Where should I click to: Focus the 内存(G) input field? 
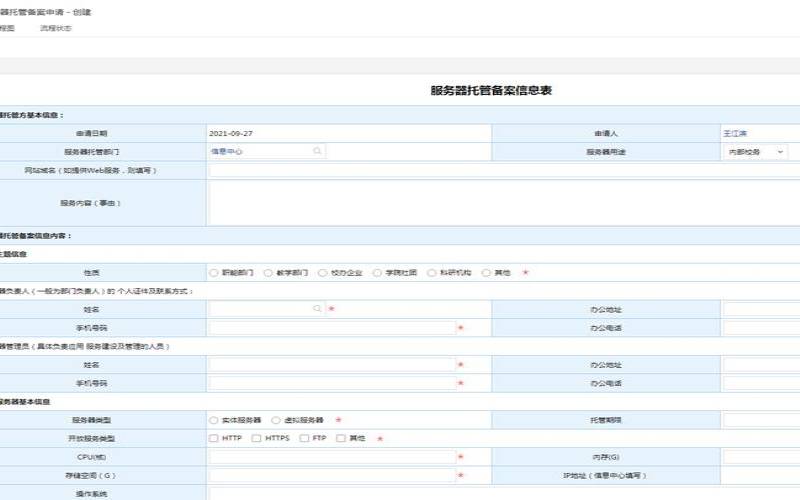click(762, 457)
